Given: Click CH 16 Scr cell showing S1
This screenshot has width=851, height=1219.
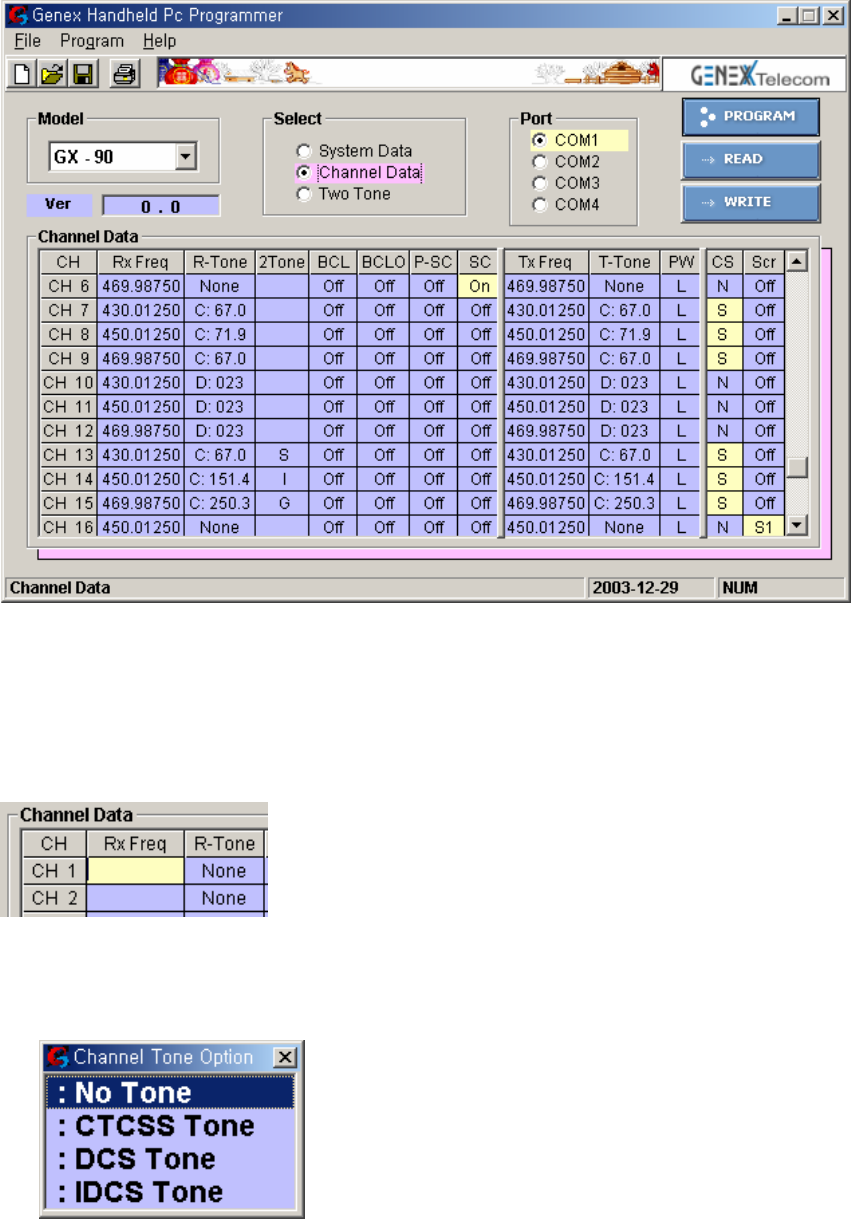Looking at the screenshot, I should coord(764,527).
